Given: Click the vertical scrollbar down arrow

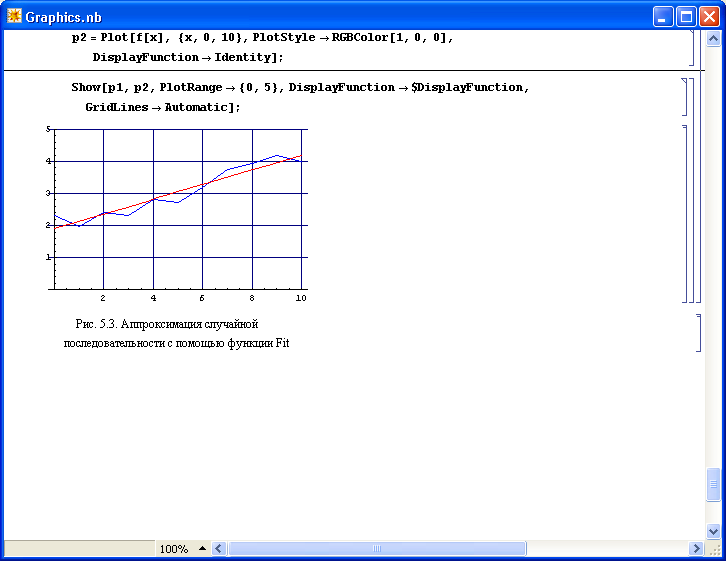Looking at the screenshot, I should coord(713,531).
